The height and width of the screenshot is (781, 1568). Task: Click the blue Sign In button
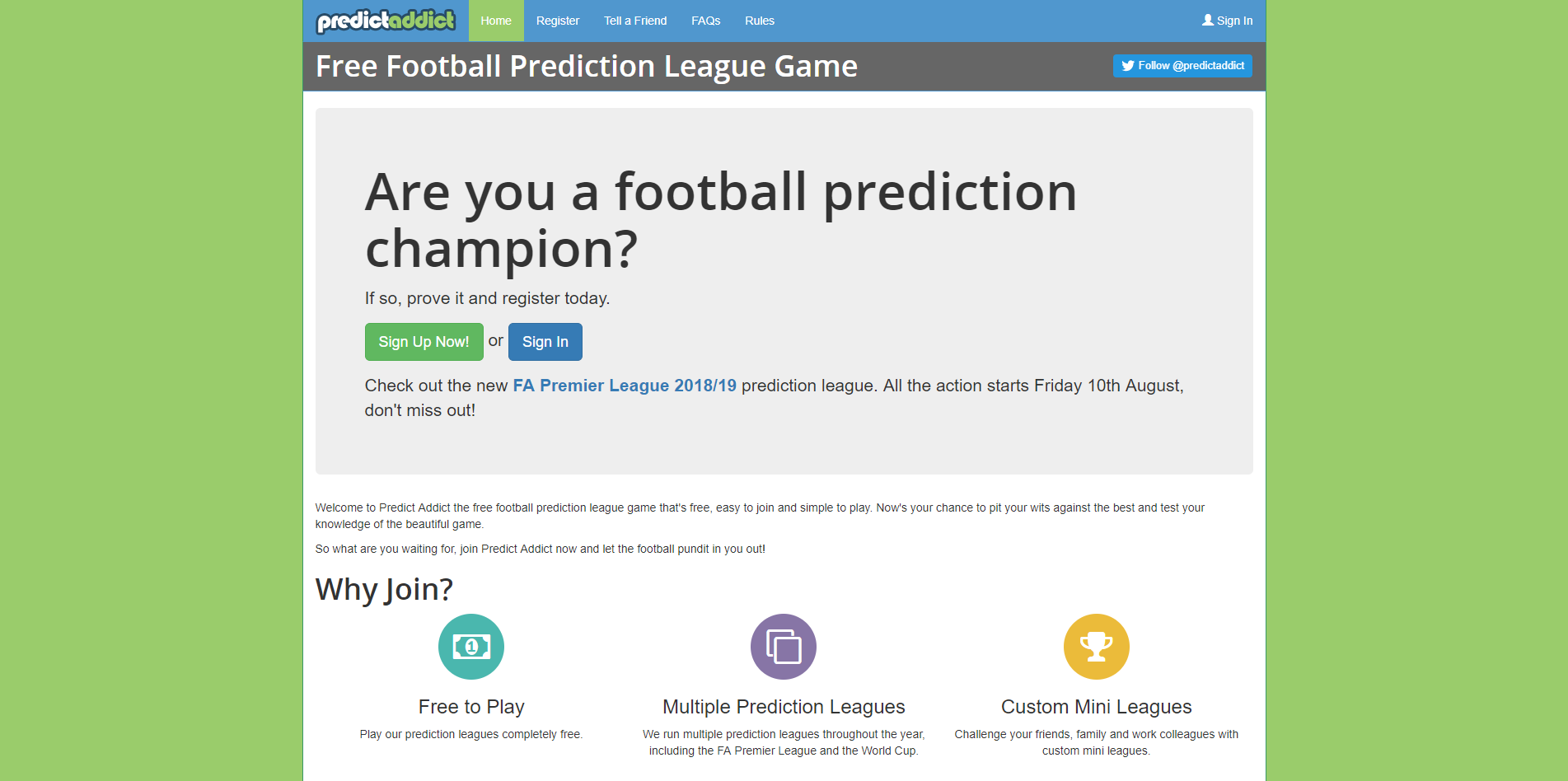[545, 341]
